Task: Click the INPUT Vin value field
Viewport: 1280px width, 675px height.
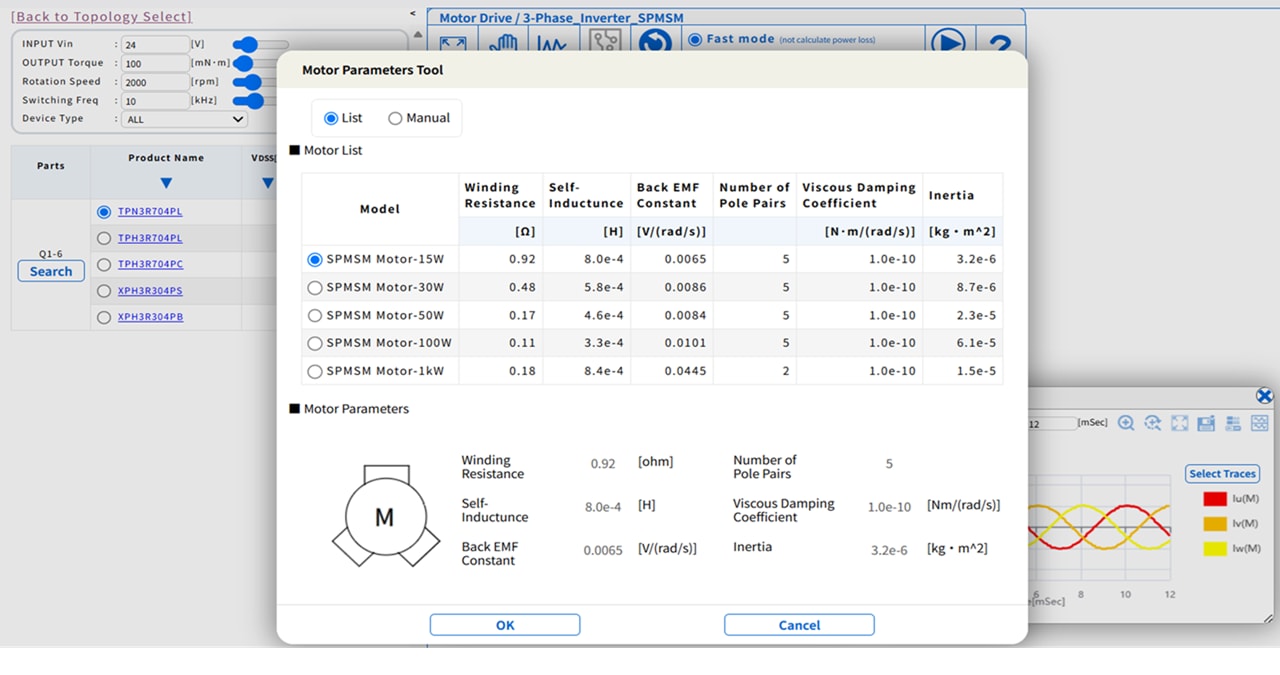Action: point(156,45)
